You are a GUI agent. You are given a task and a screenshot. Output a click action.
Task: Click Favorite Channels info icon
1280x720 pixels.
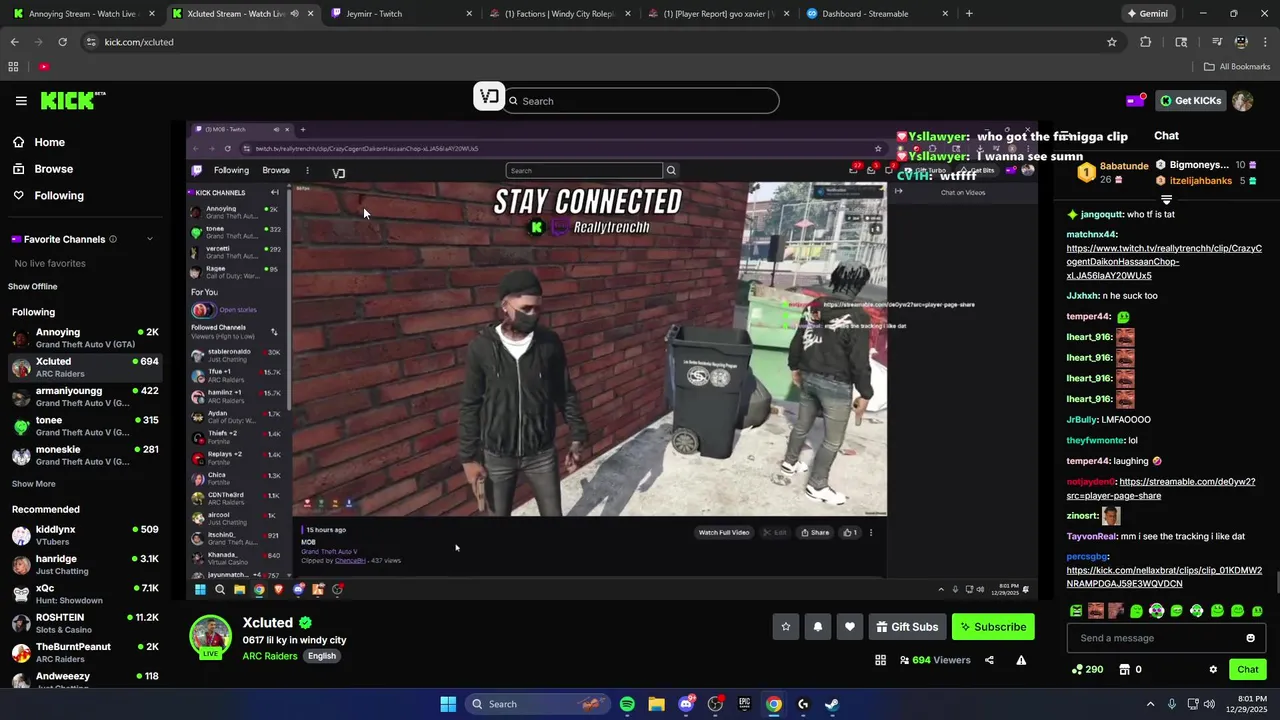click(x=113, y=239)
